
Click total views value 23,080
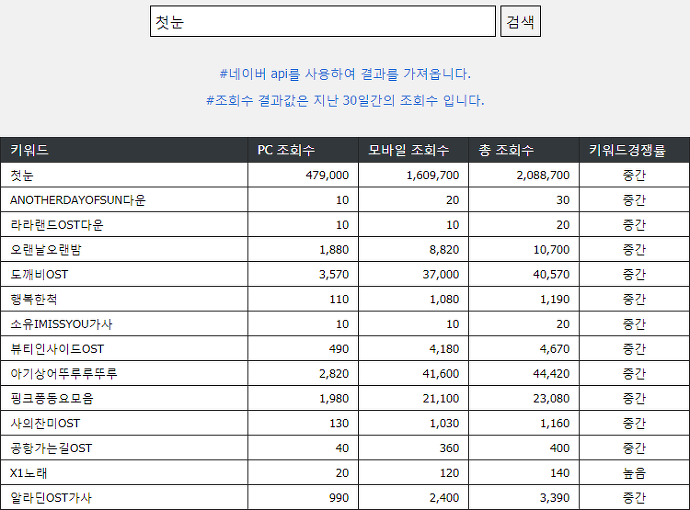pos(551,399)
